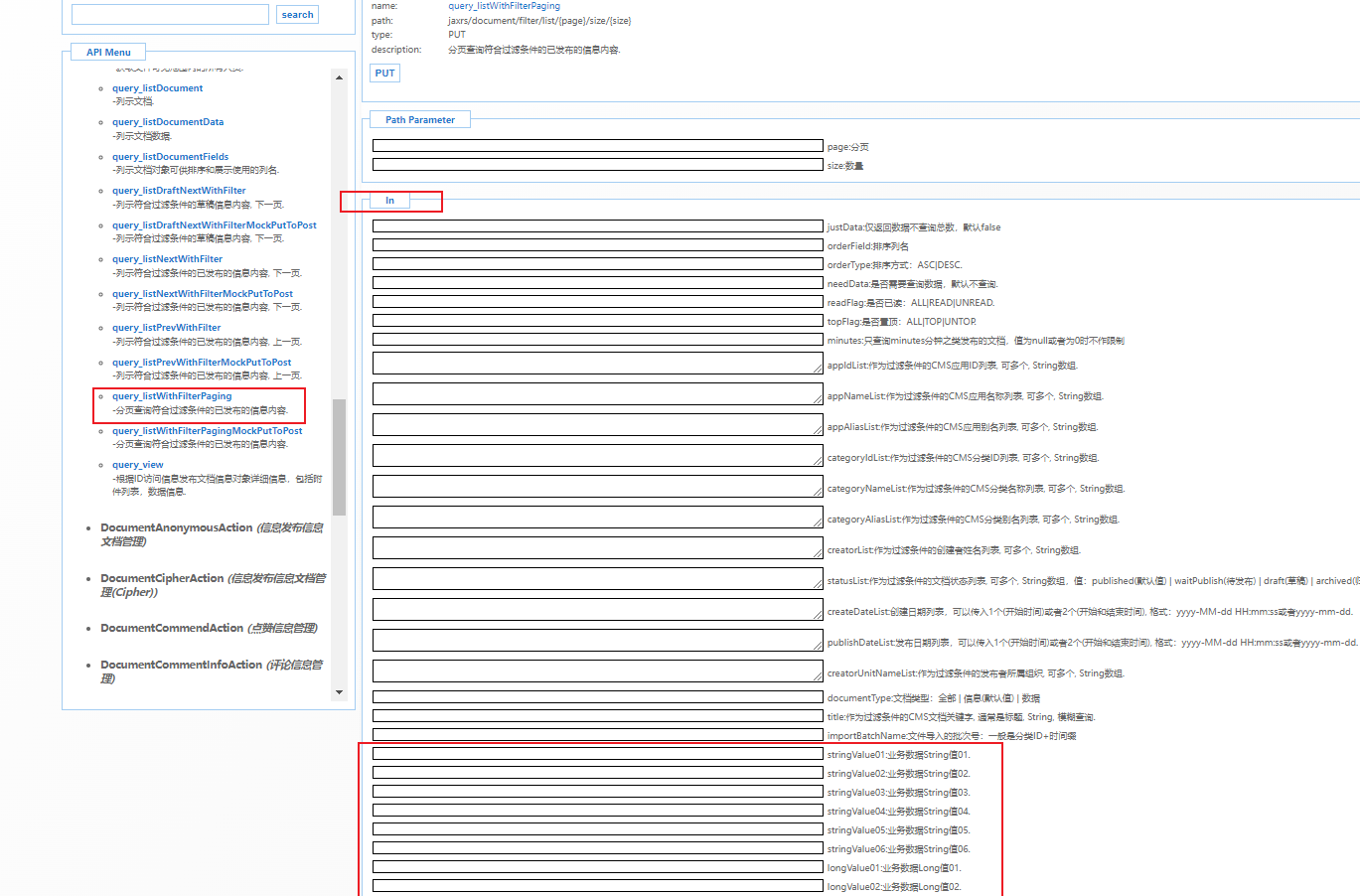Viewport: 1360px width, 896px height.
Task: Open the query_view API link
Action: 138,465
